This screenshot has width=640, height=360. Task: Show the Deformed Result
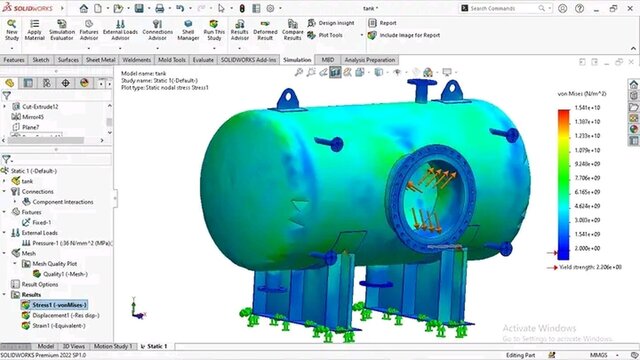tap(265, 30)
